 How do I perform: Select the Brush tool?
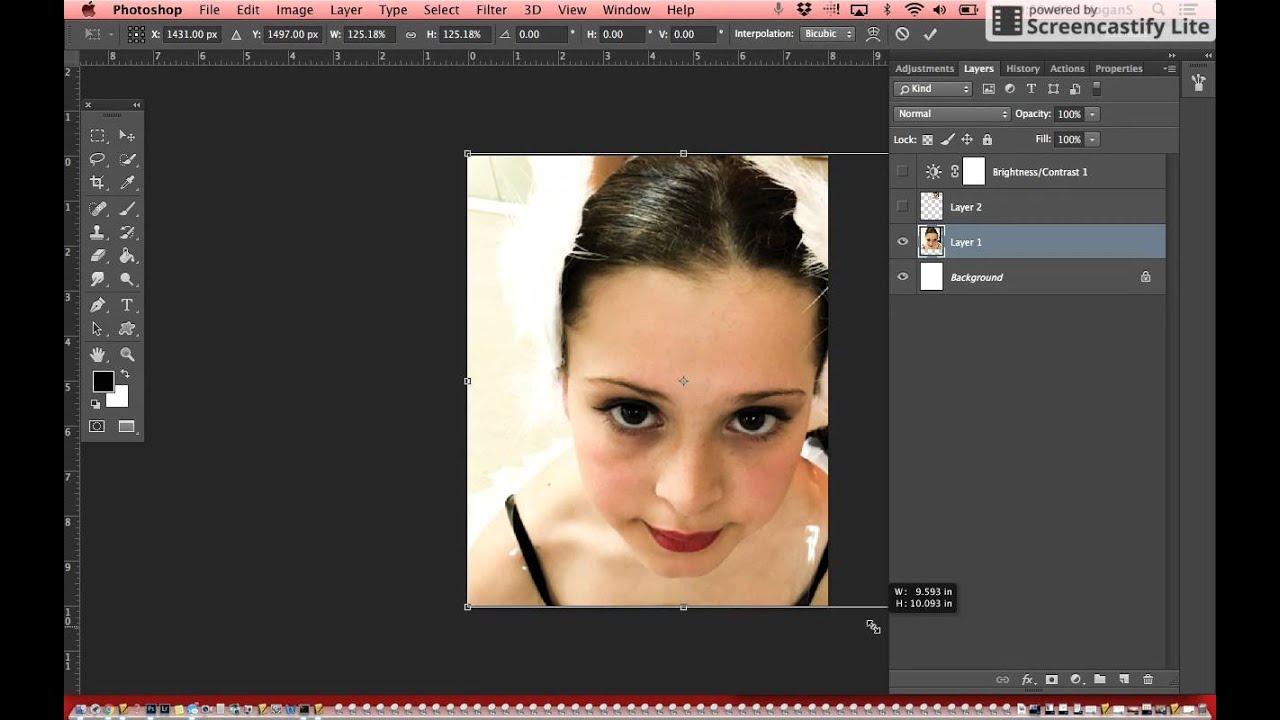(x=127, y=209)
